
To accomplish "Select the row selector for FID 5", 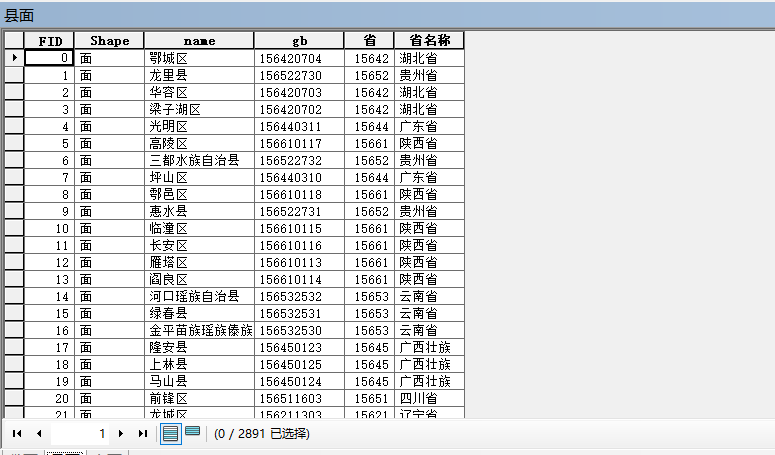I will click(x=14, y=143).
